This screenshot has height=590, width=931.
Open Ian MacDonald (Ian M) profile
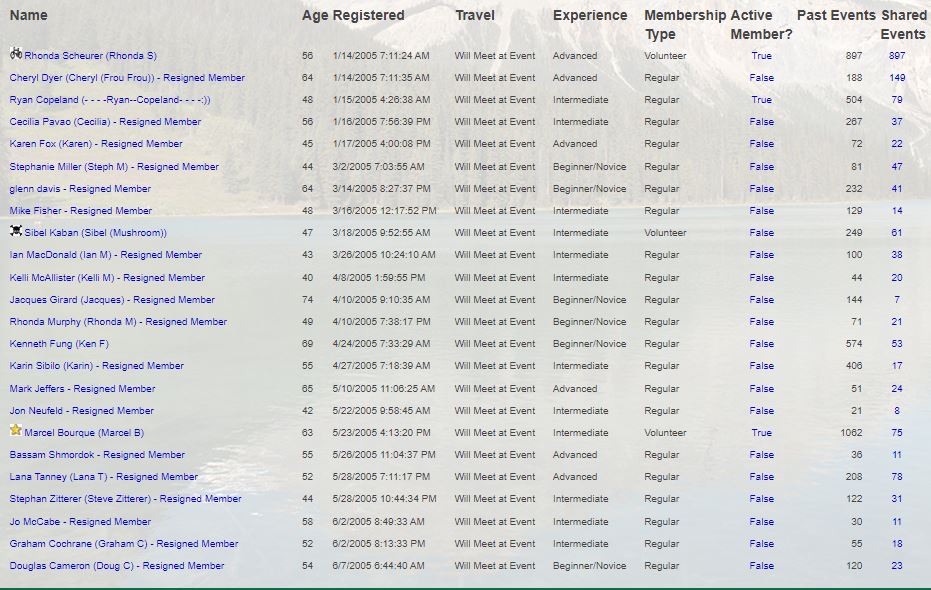pyautogui.click(x=106, y=255)
